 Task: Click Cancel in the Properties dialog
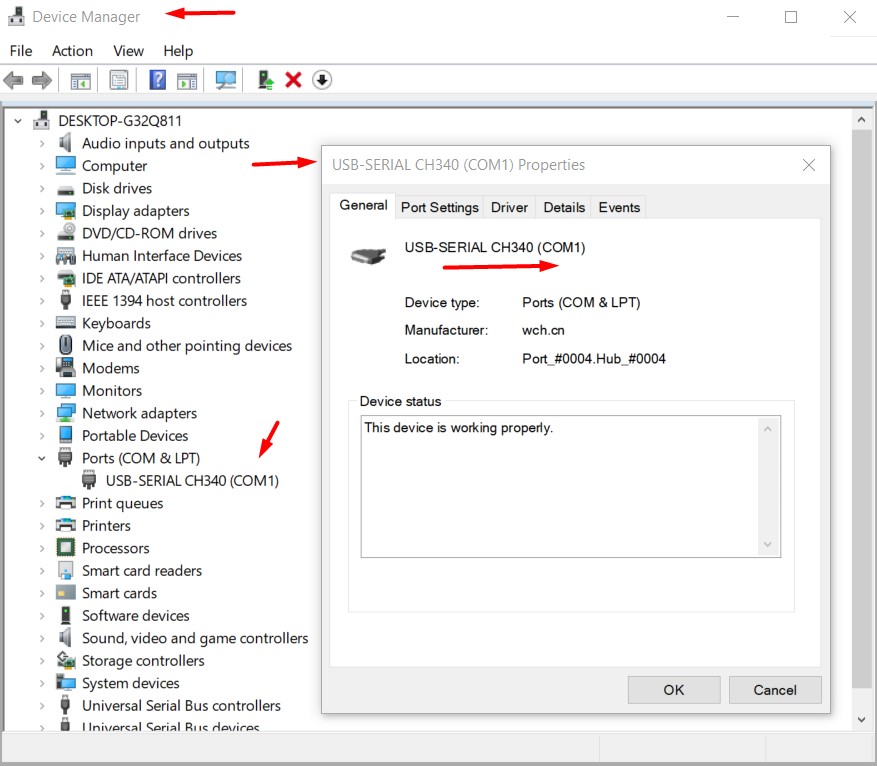tap(775, 690)
